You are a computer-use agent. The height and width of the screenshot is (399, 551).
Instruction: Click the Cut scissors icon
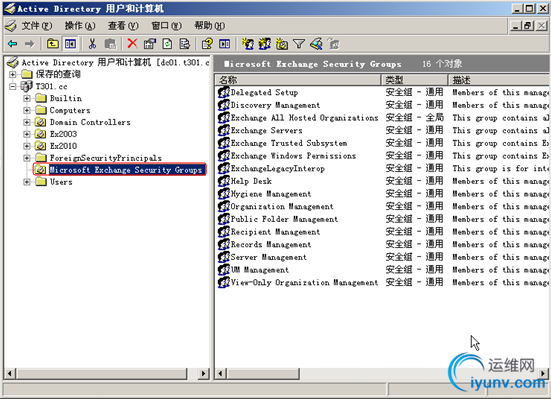click(92, 44)
